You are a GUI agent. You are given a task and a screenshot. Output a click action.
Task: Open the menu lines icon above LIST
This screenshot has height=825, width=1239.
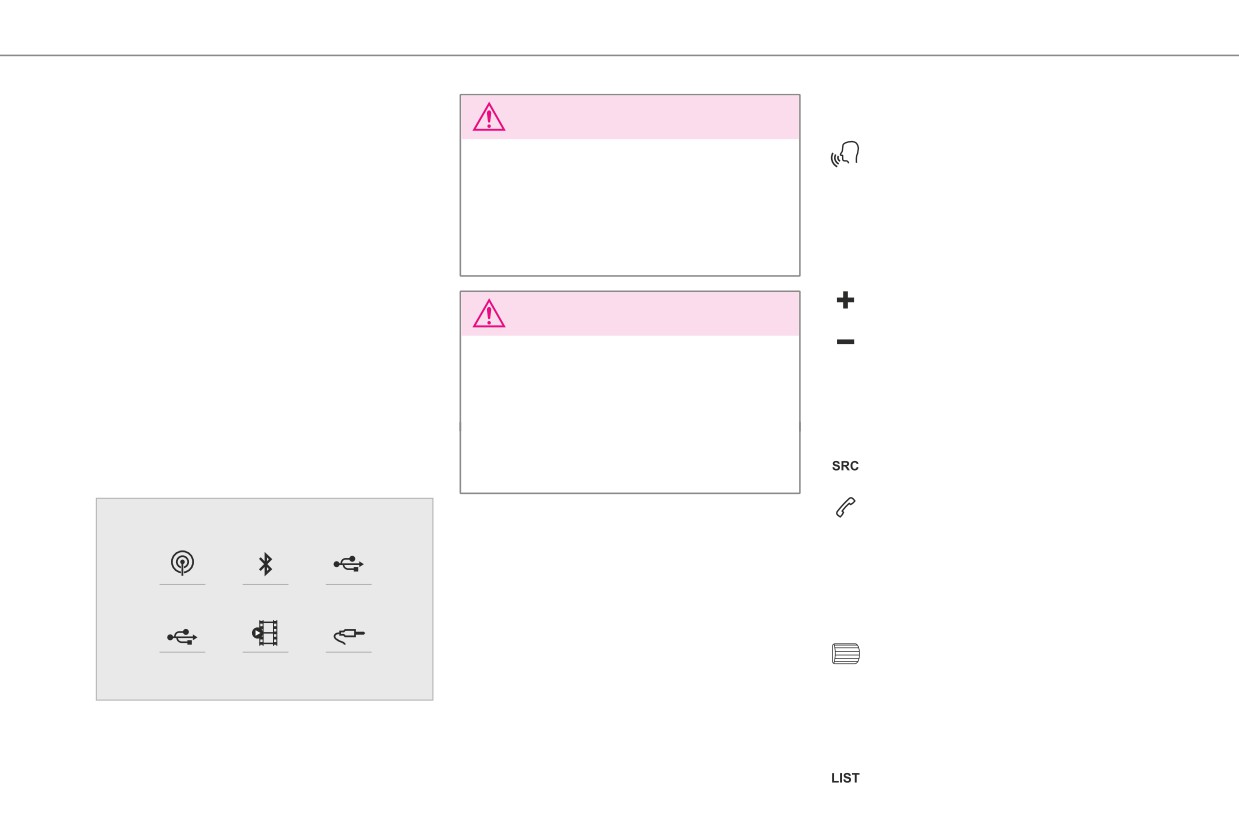(845, 654)
